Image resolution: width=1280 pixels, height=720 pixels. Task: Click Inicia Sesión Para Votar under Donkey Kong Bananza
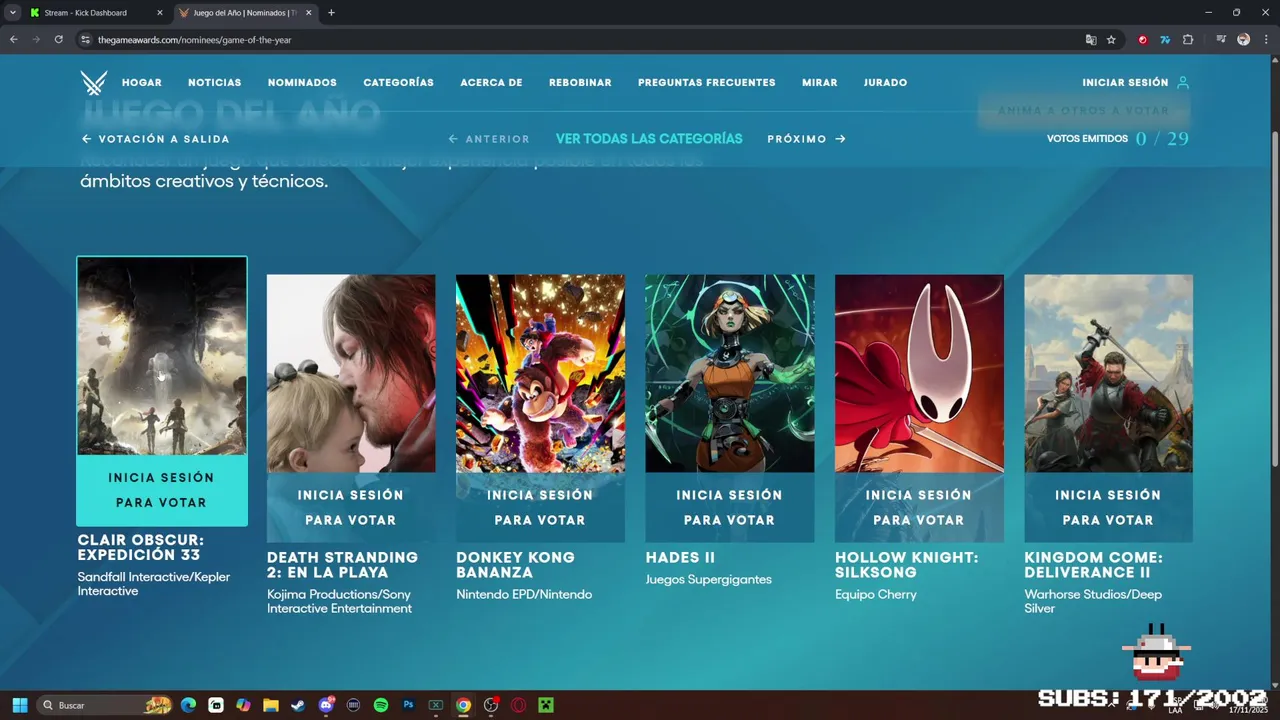tap(540, 507)
